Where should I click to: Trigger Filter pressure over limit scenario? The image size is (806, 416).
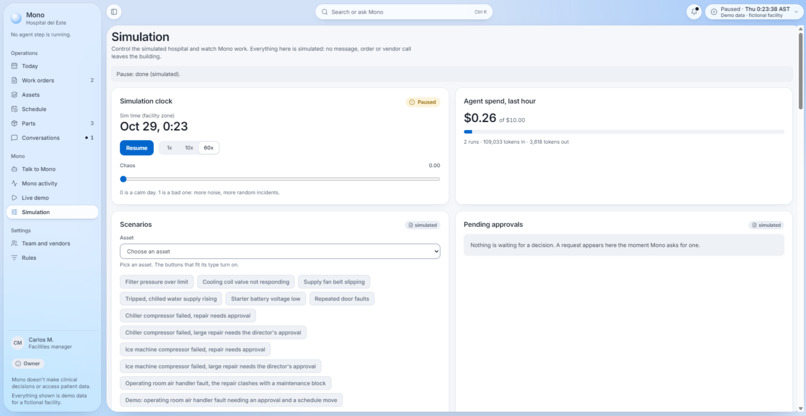157,282
